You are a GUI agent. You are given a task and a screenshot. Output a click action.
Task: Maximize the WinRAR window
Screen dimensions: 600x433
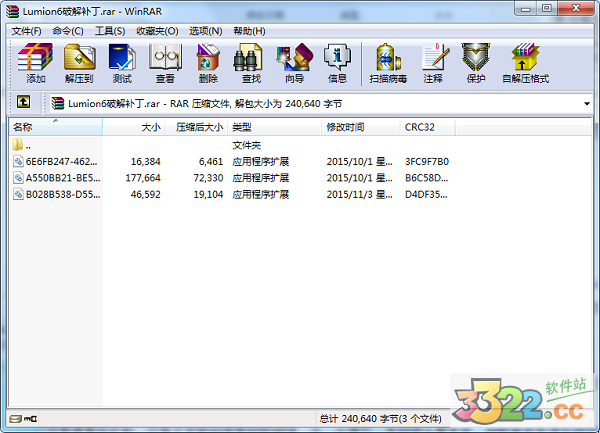tap(546, 8)
